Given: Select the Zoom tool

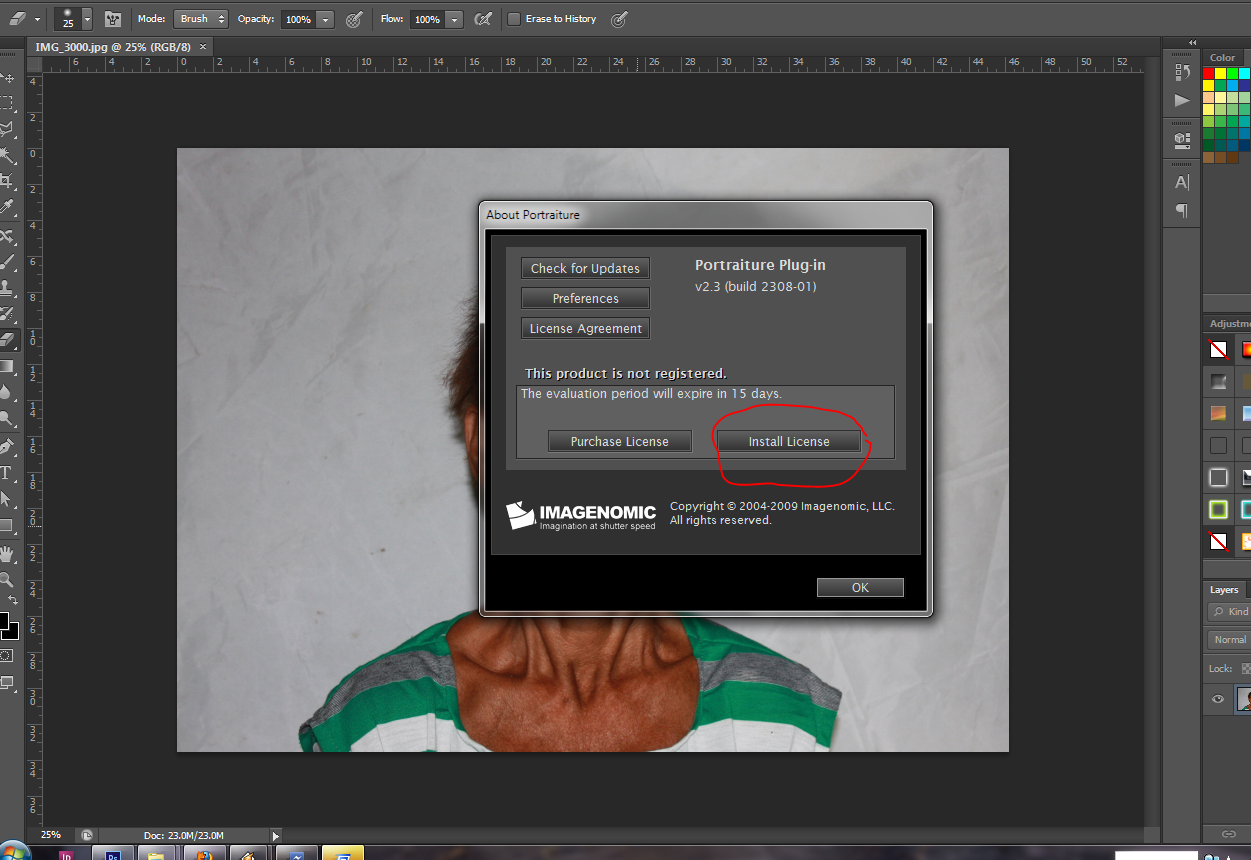Looking at the screenshot, I should [7, 579].
